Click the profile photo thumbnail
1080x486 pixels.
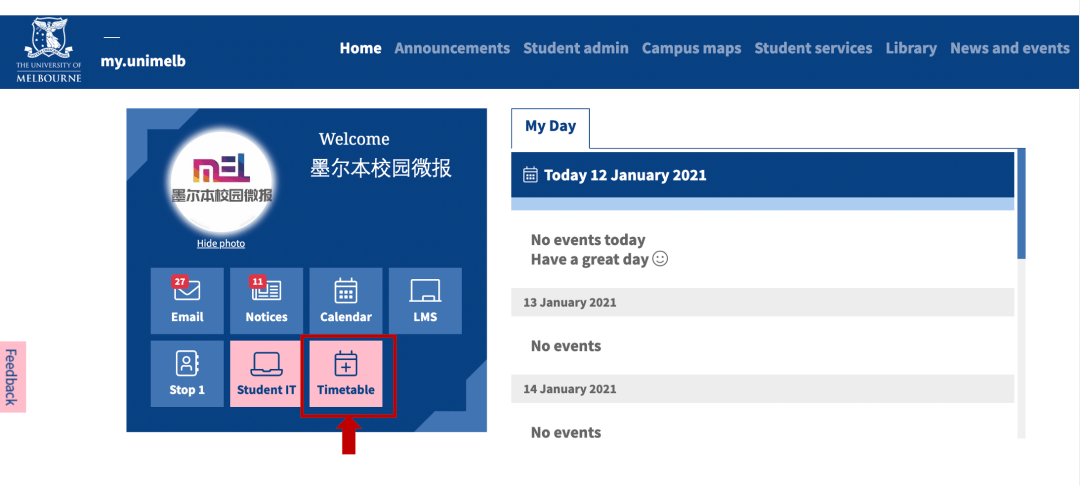click(221, 181)
